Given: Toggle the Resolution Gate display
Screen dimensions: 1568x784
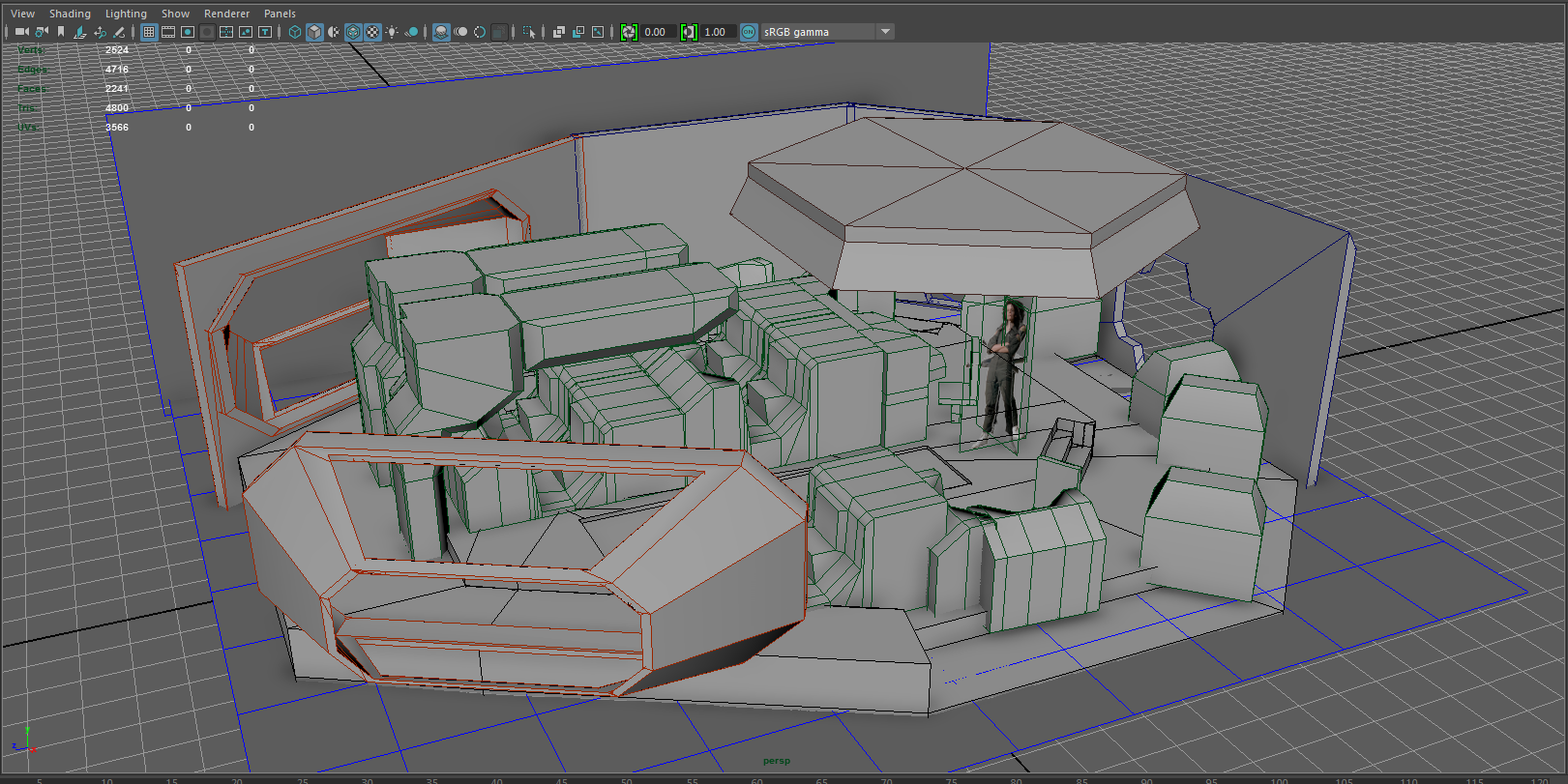Looking at the screenshot, I should coord(188,32).
